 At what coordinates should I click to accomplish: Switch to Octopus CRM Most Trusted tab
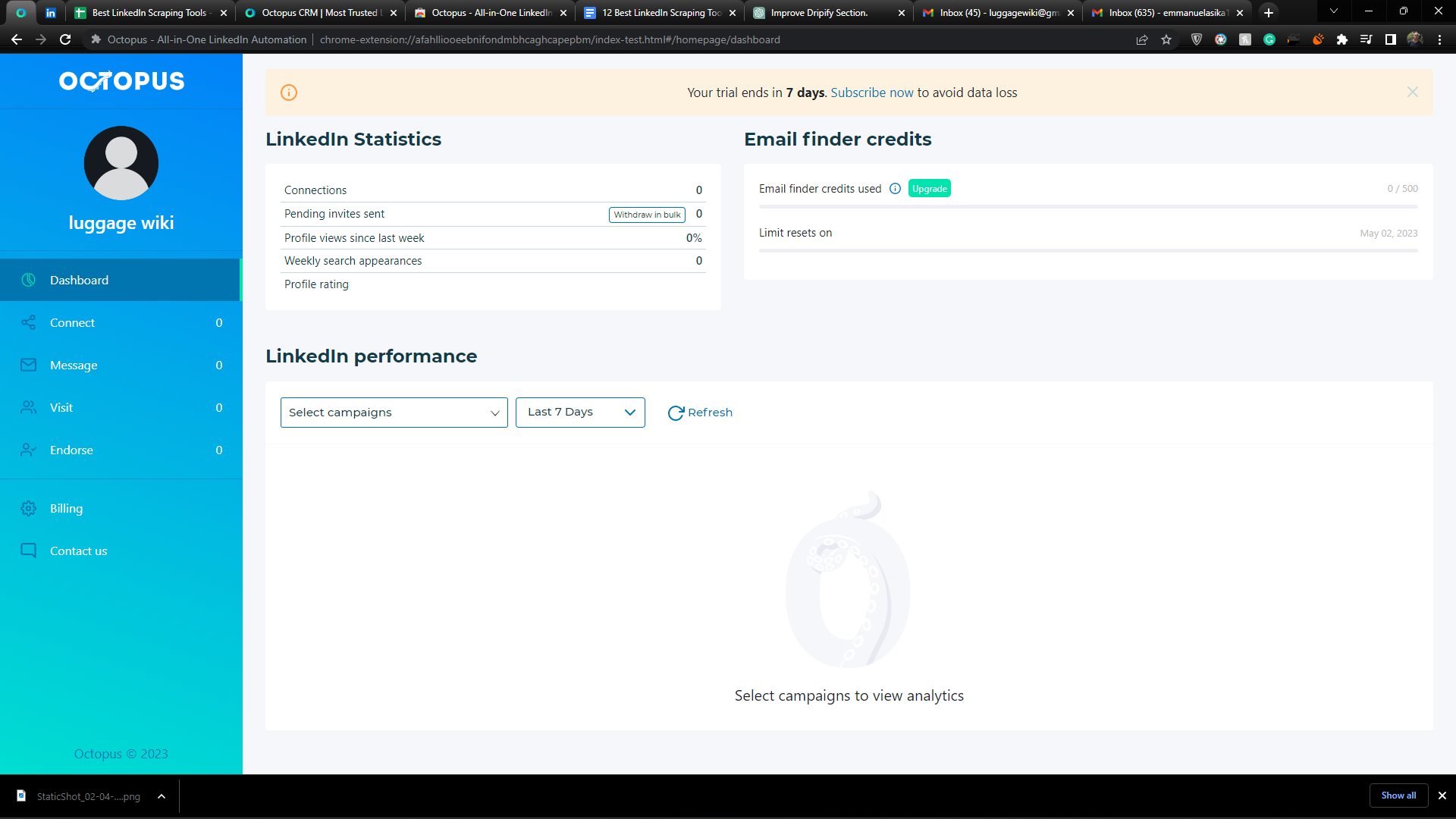click(318, 13)
